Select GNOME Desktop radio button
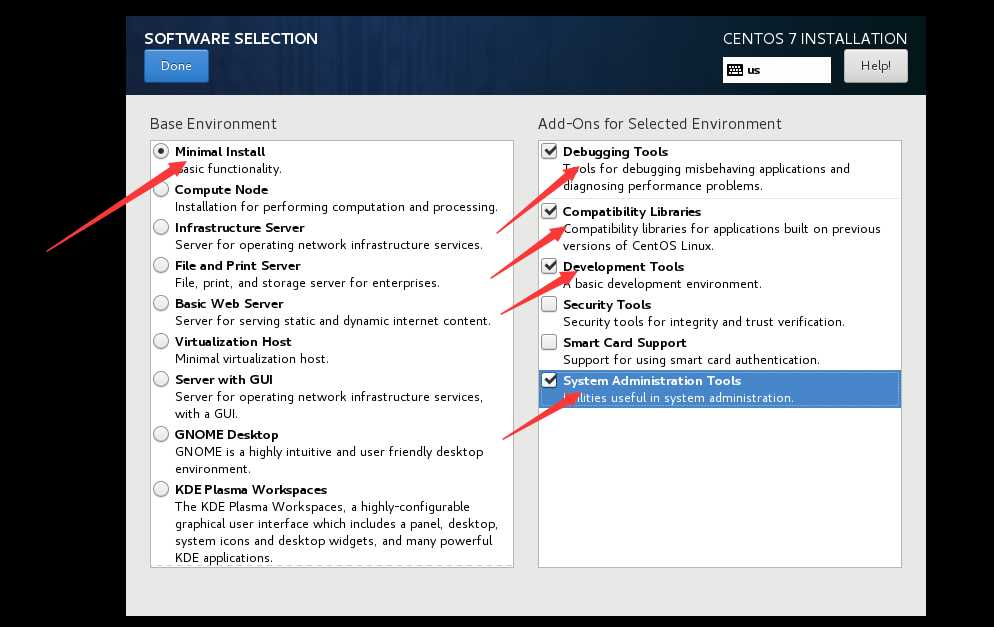This screenshot has width=994, height=627. pyautogui.click(x=161, y=434)
